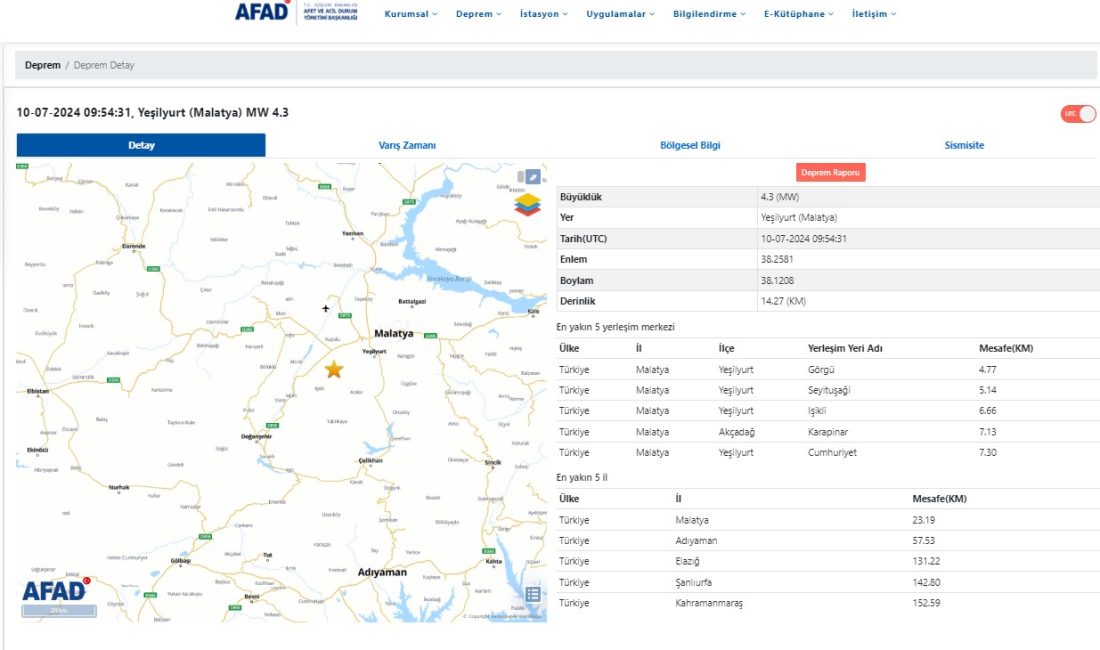Click the 20 km map scale bar
This screenshot has width=1100, height=650.
click(59, 610)
